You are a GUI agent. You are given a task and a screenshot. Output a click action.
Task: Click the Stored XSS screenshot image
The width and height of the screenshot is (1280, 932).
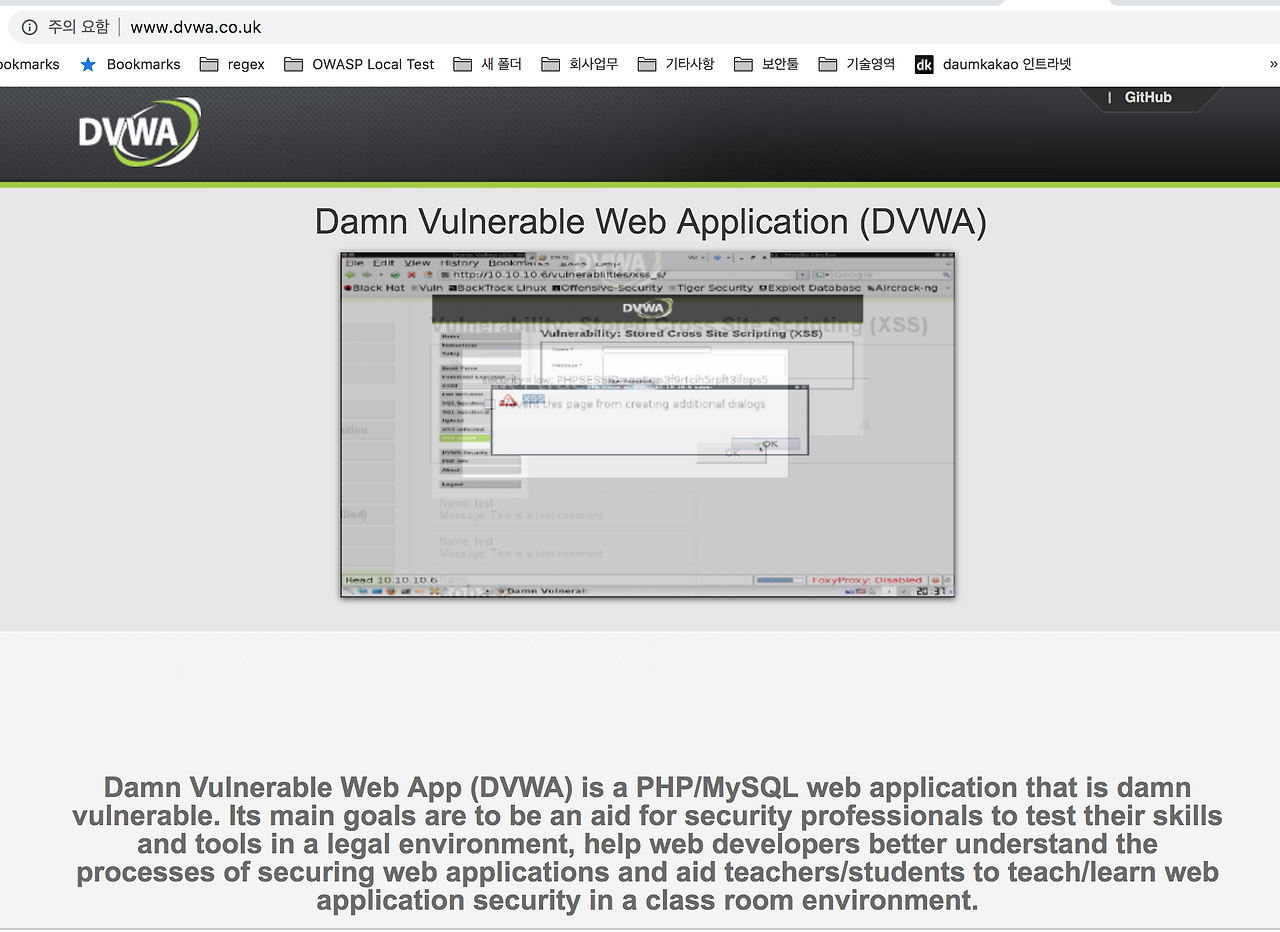648,424
